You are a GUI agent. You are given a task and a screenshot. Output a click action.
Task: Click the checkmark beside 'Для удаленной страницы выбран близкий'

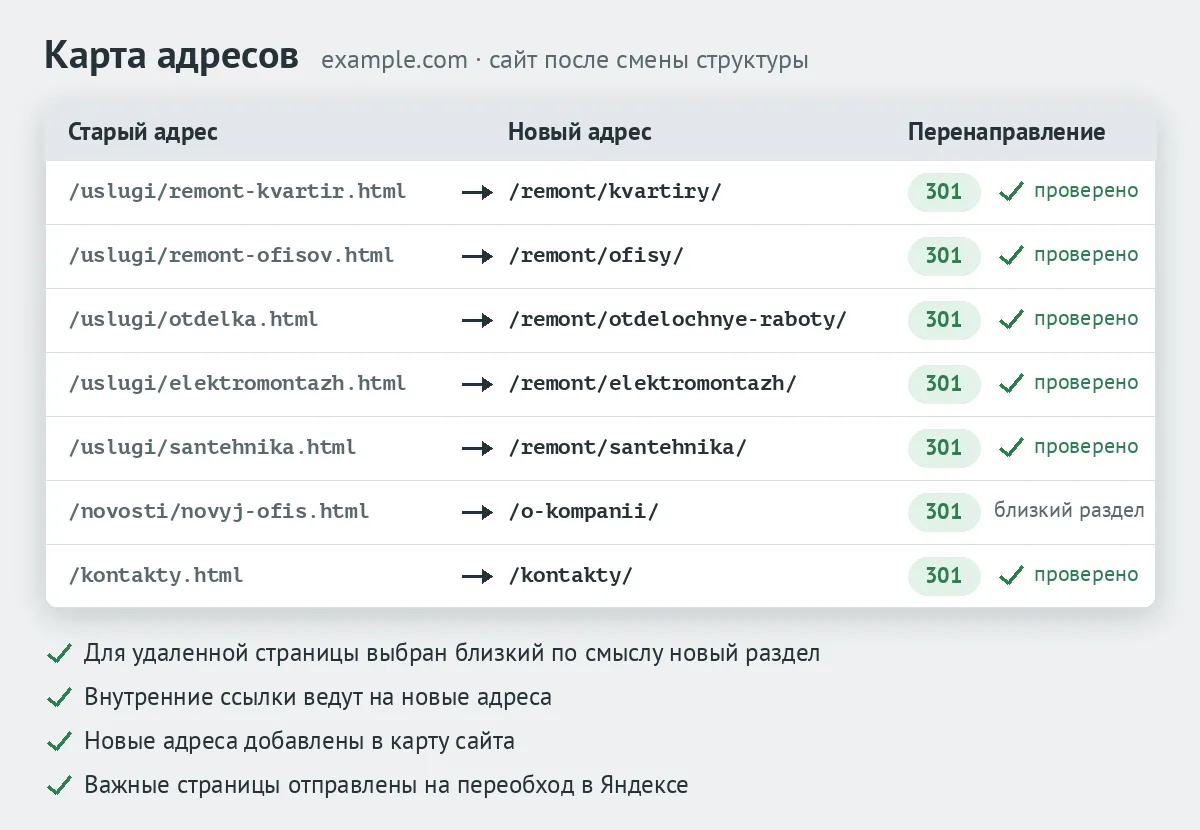[59, 654]
